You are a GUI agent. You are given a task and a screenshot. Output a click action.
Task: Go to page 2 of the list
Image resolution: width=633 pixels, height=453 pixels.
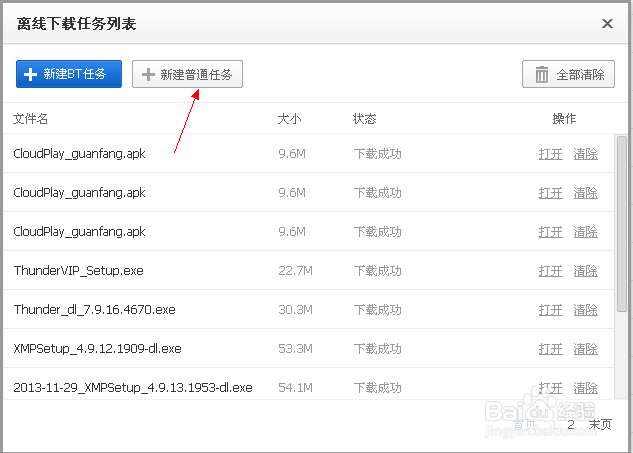pos(570,424)
